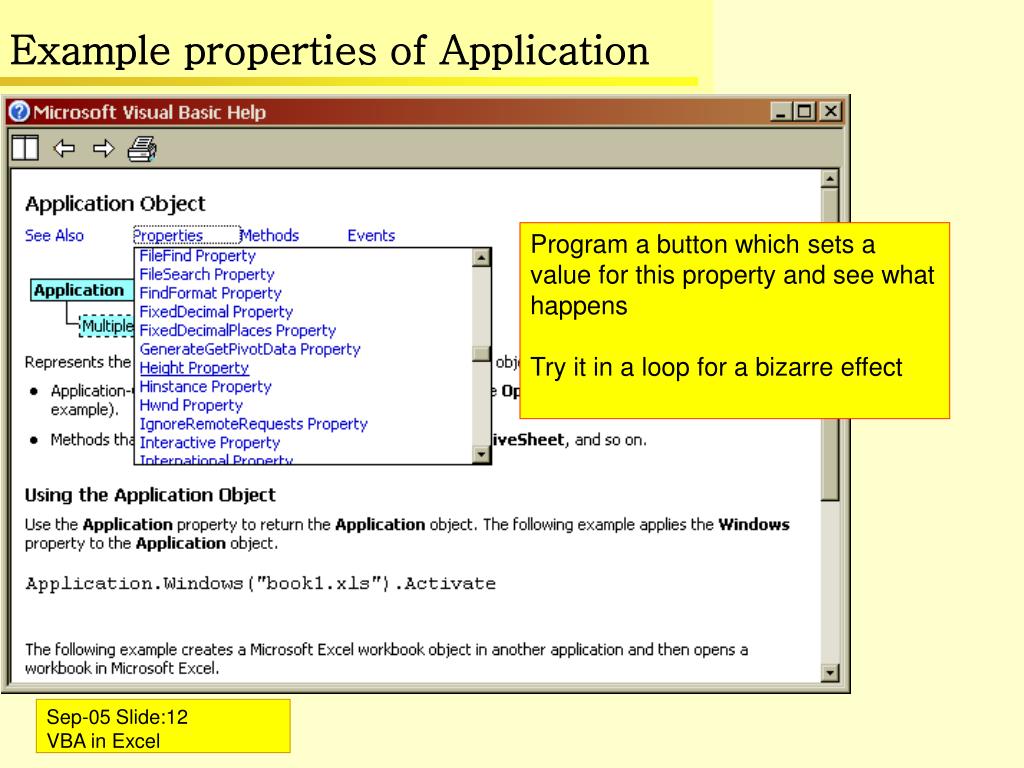Select IgnoreRemoteRequests Property entry
1024x768 pixels.
(253, 424)
